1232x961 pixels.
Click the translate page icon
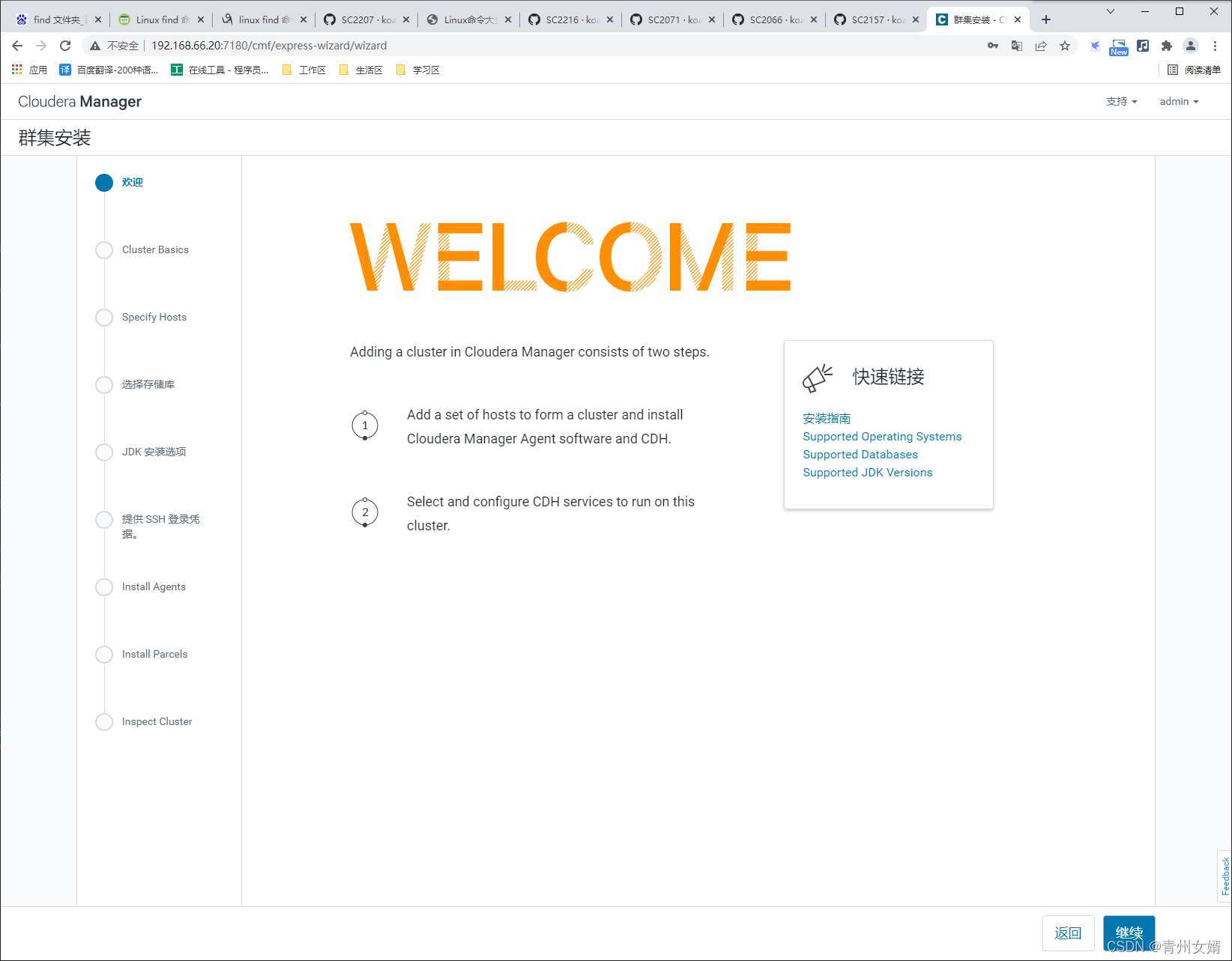[1017, 46]
